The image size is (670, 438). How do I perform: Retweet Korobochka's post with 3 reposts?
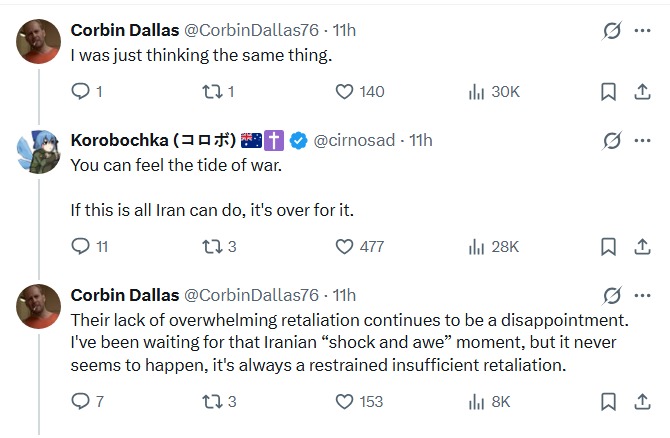coord(219,247)
